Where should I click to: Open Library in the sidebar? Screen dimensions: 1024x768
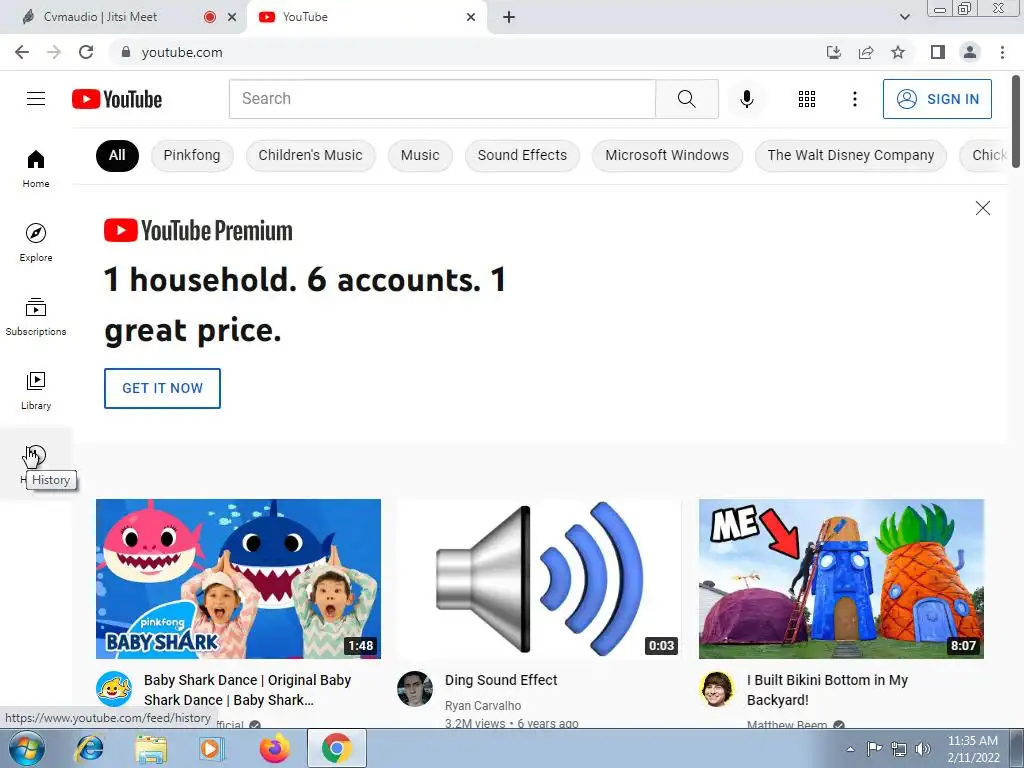tap(36, 391)
